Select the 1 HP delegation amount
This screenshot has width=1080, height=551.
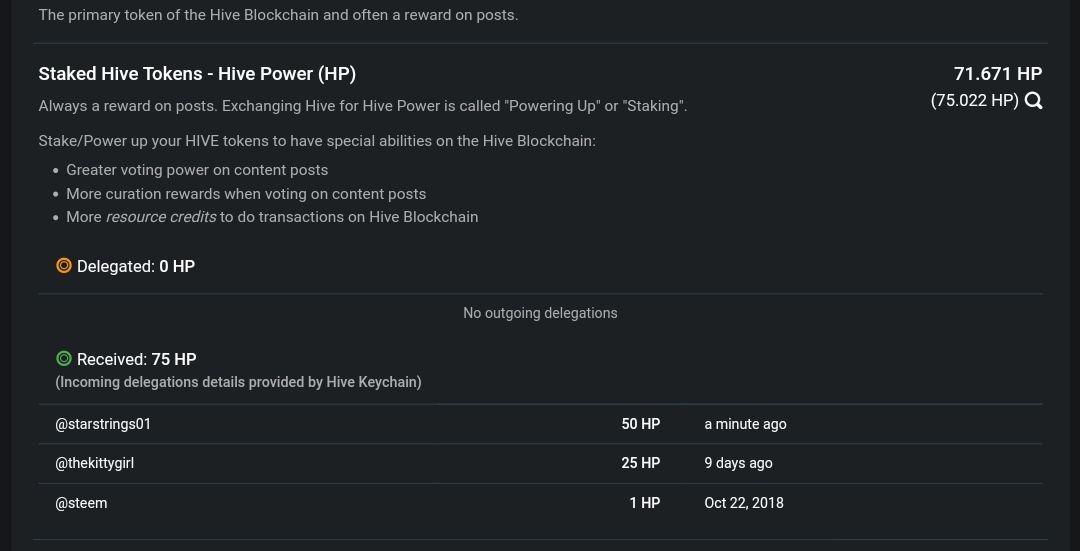coord(645,503)
